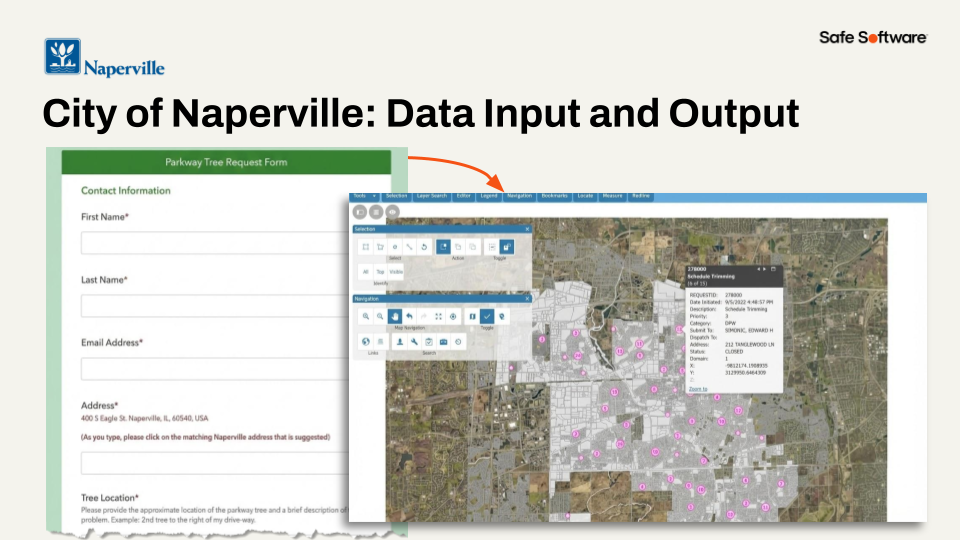Open the Layer Search tab
The height and width of the screenshot is (540, 960).
tap(432, 197)
